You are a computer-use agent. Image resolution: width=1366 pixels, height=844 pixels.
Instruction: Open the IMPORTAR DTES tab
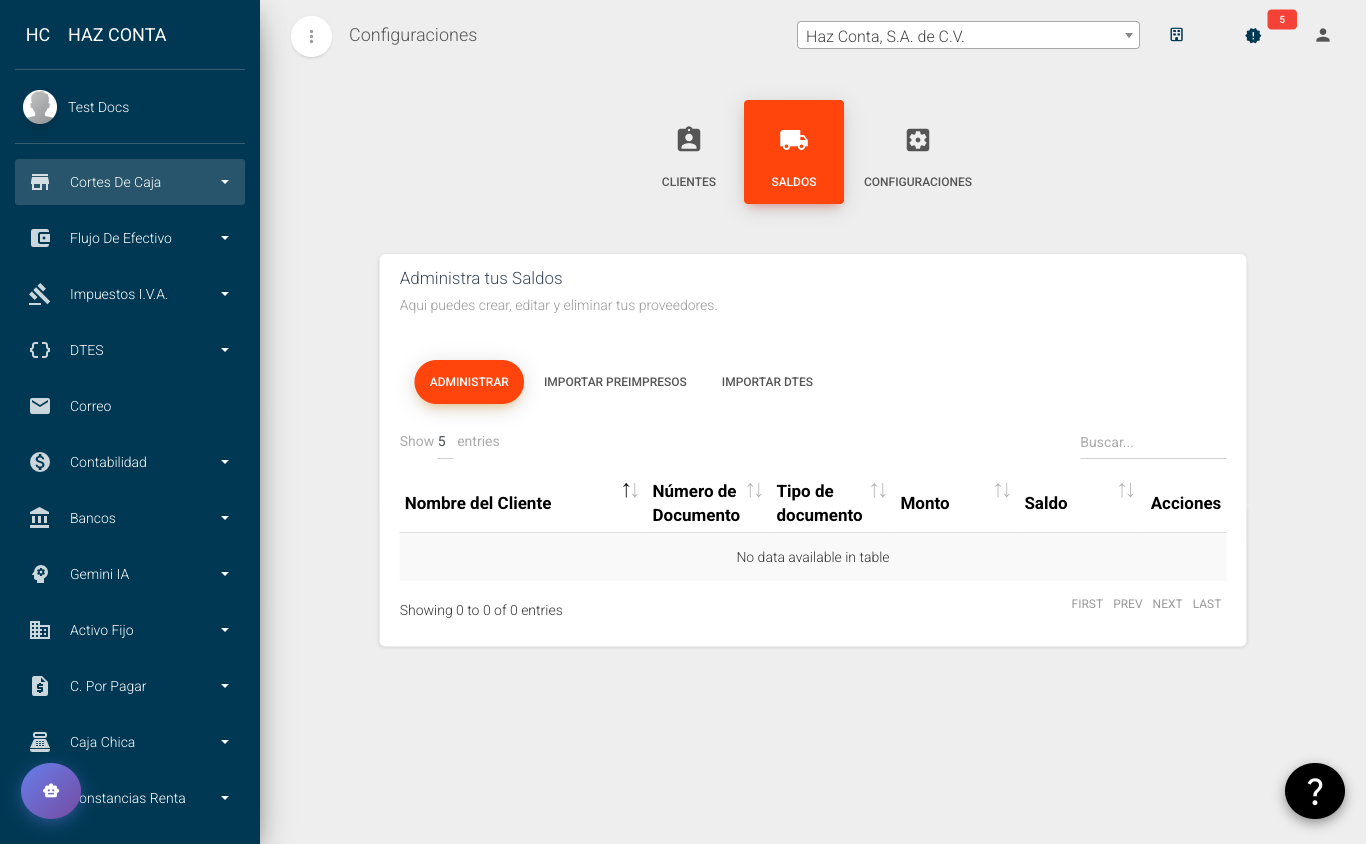767,381
